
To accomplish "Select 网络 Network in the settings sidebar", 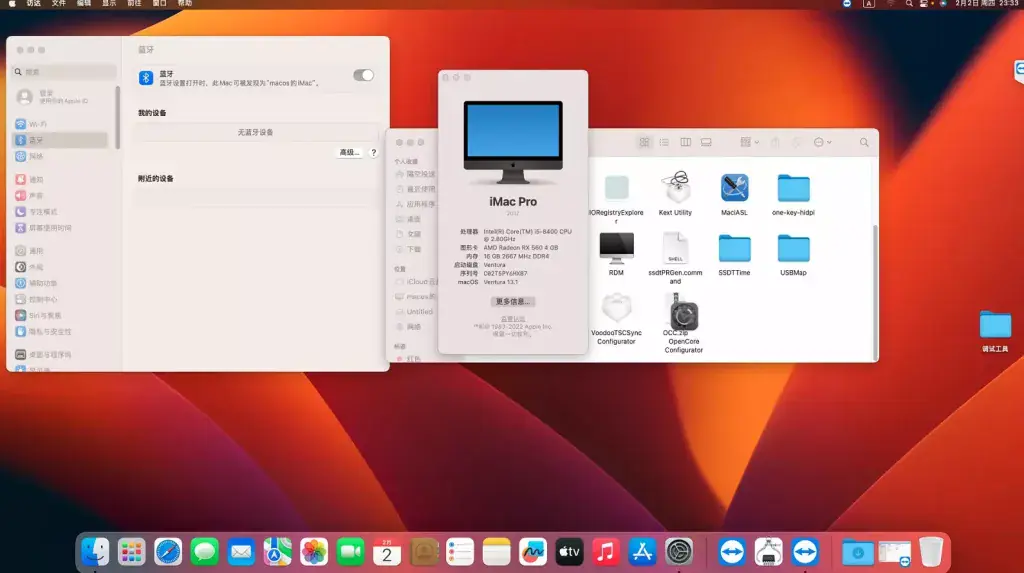I will (x=60, y=156).
